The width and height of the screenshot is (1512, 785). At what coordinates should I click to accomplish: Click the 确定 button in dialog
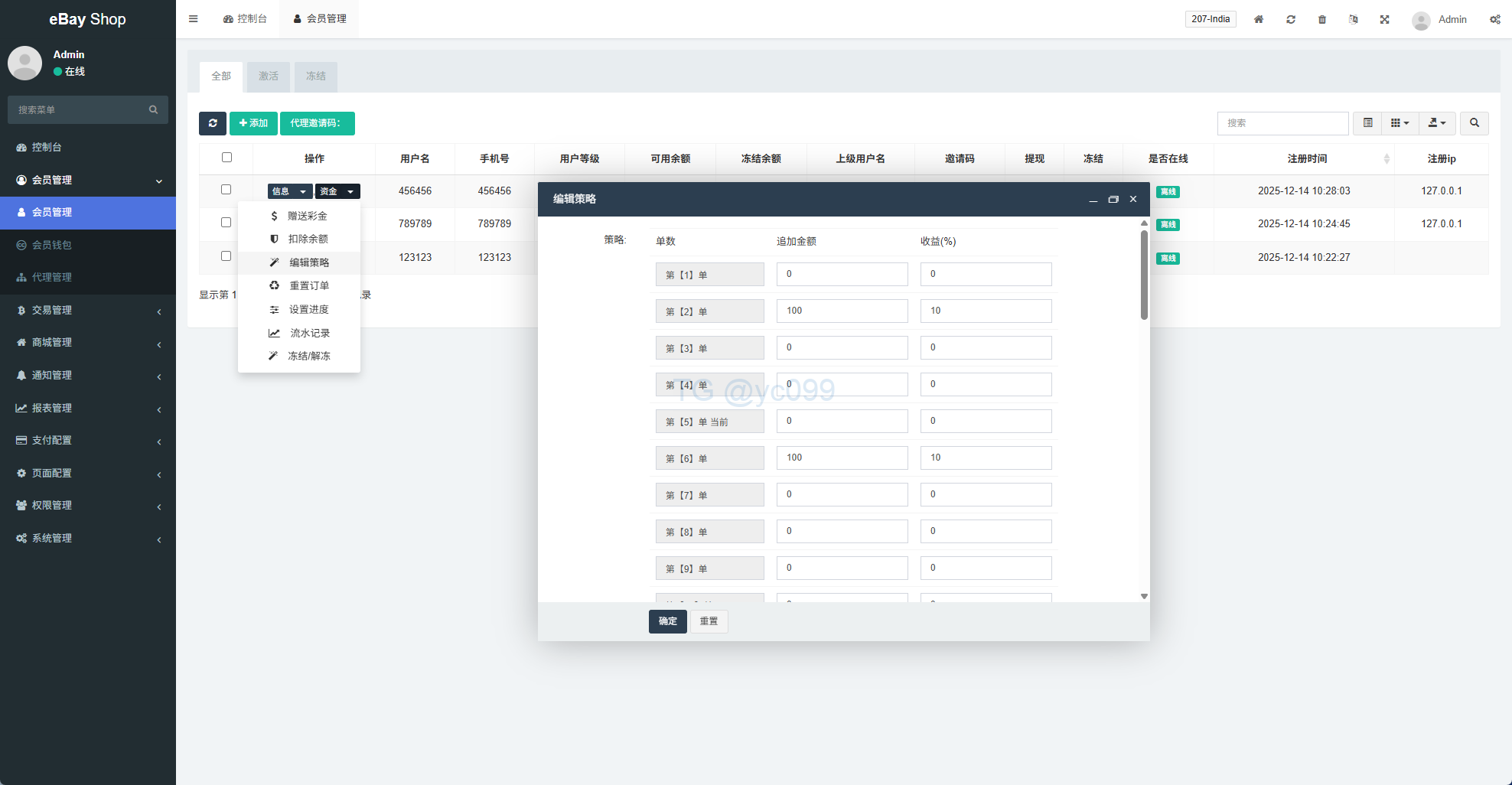click(667, 621)
